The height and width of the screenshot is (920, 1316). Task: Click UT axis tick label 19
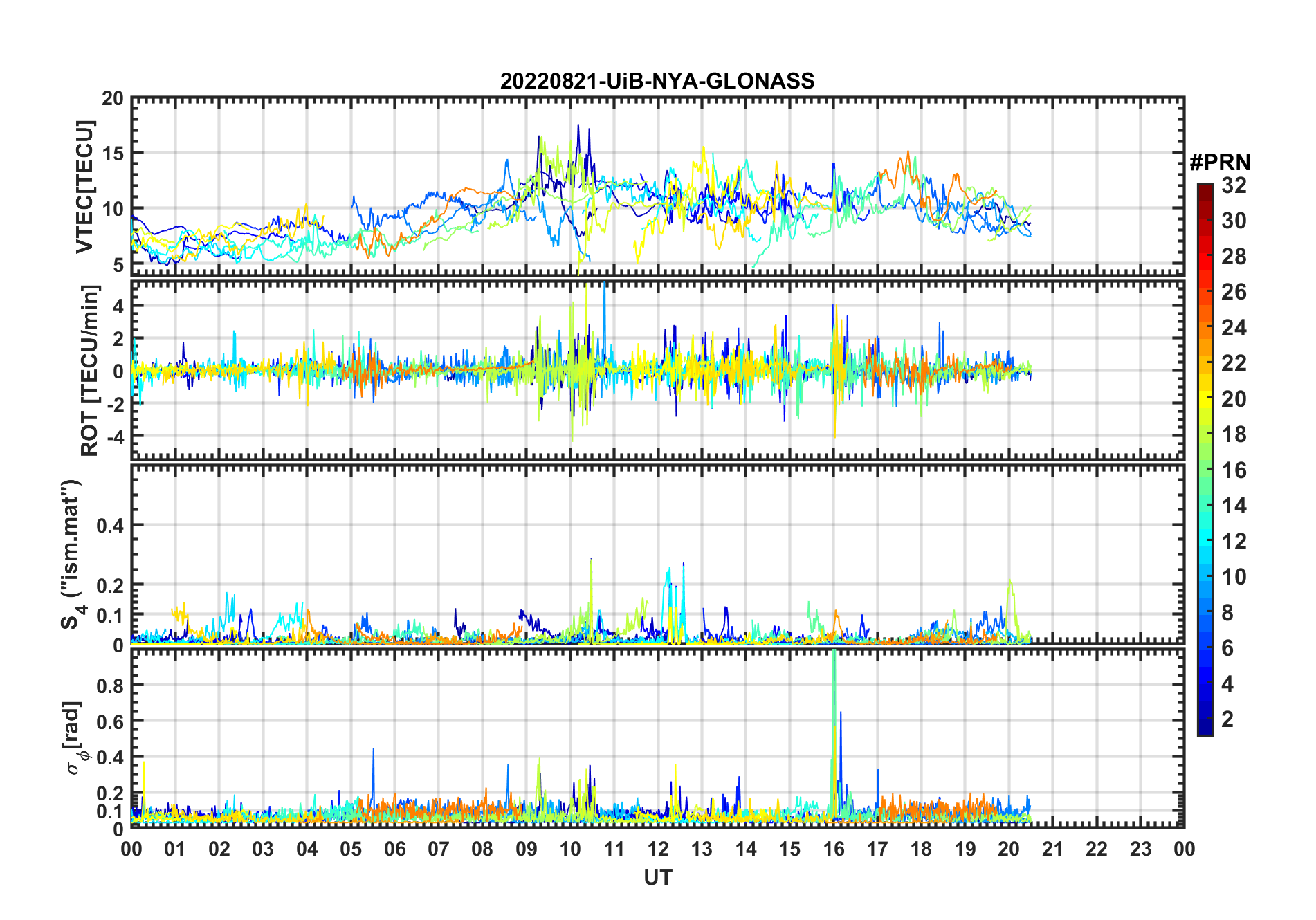point(965,849)
